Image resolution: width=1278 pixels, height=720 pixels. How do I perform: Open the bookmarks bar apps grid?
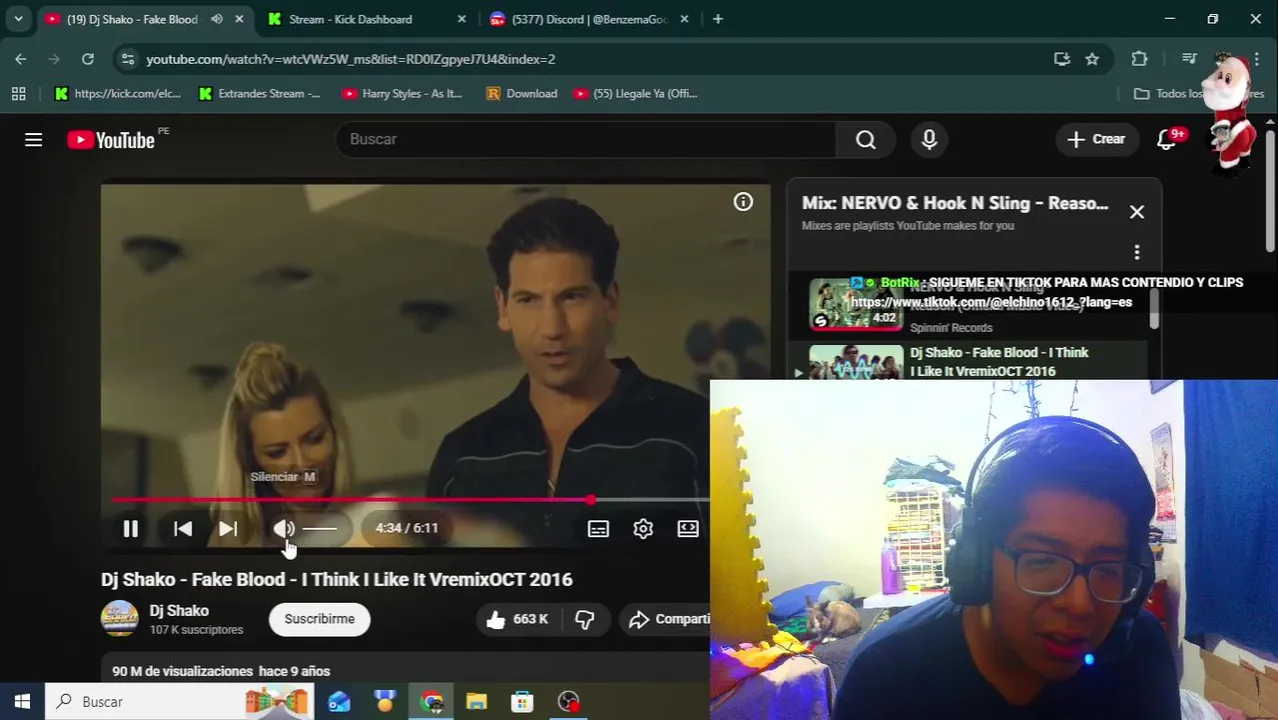point(18,93)
